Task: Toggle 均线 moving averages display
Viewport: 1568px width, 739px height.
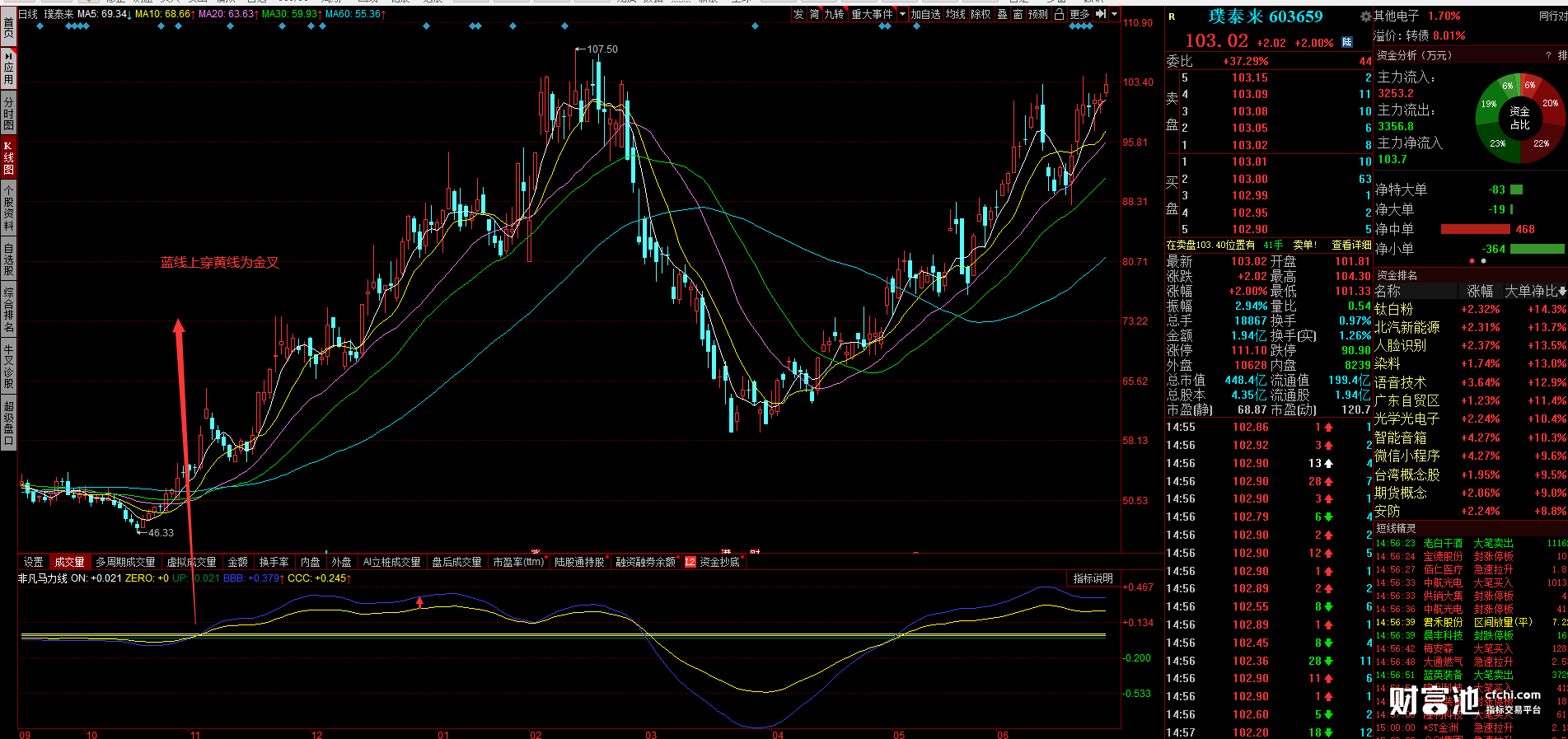Action: pos(956,14)
